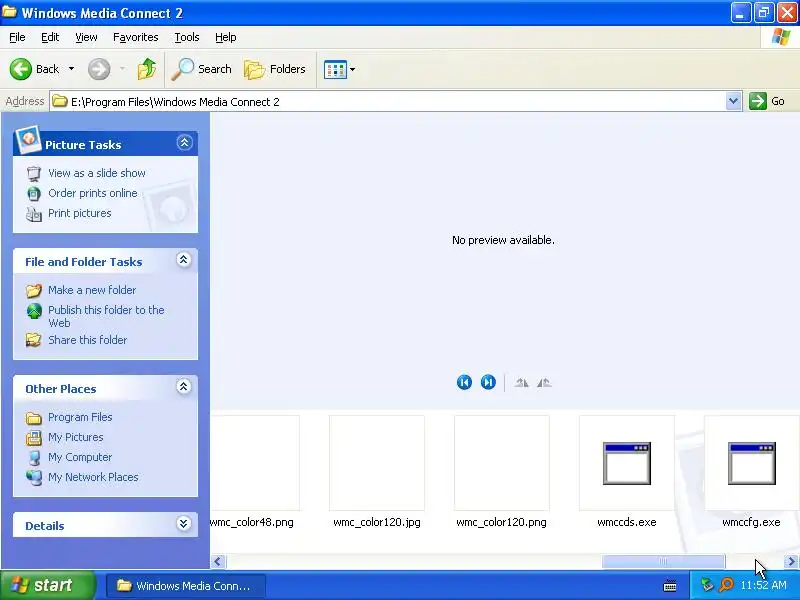
Task: Click the wmccds.exe file name
Action: click(627, 522)
